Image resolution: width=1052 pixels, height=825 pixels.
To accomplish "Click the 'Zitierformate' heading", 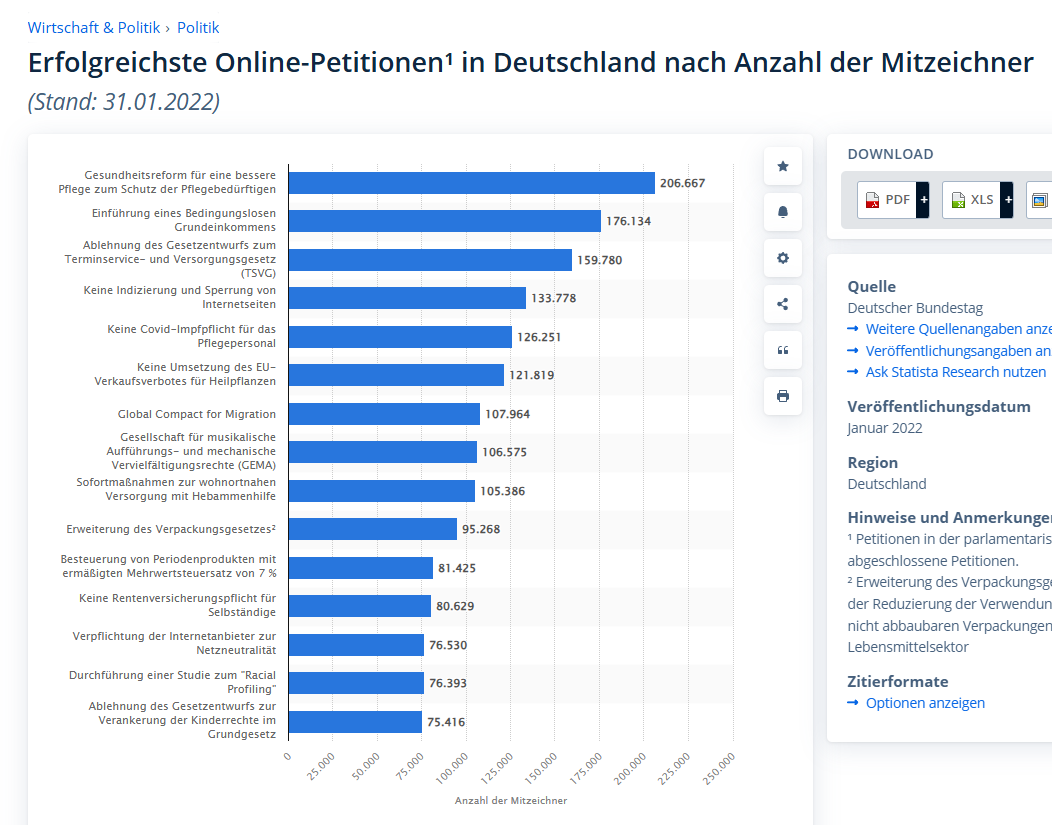I will click(898, 681).
